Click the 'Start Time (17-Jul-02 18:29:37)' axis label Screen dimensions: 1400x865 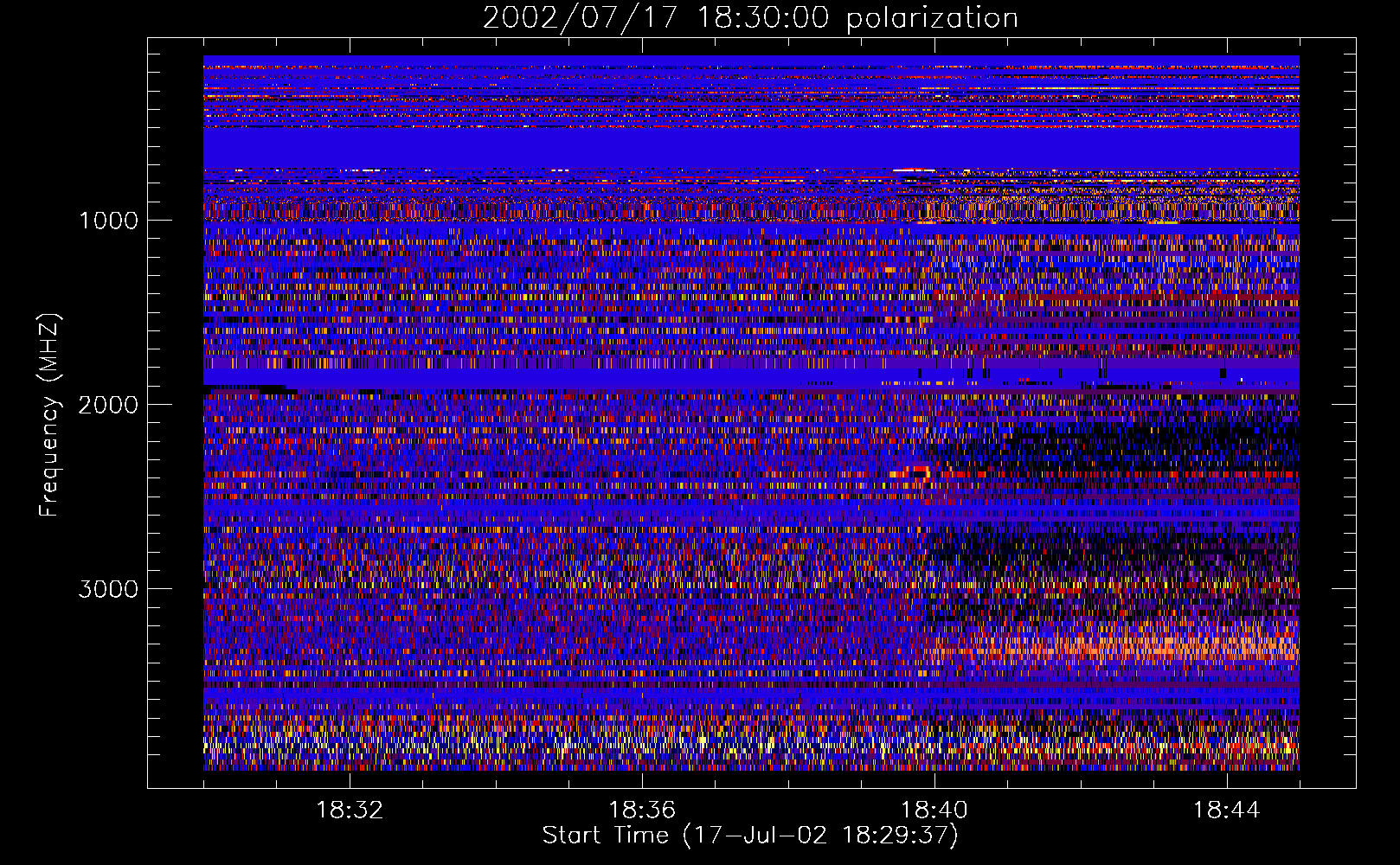click(x=750, y=836)
